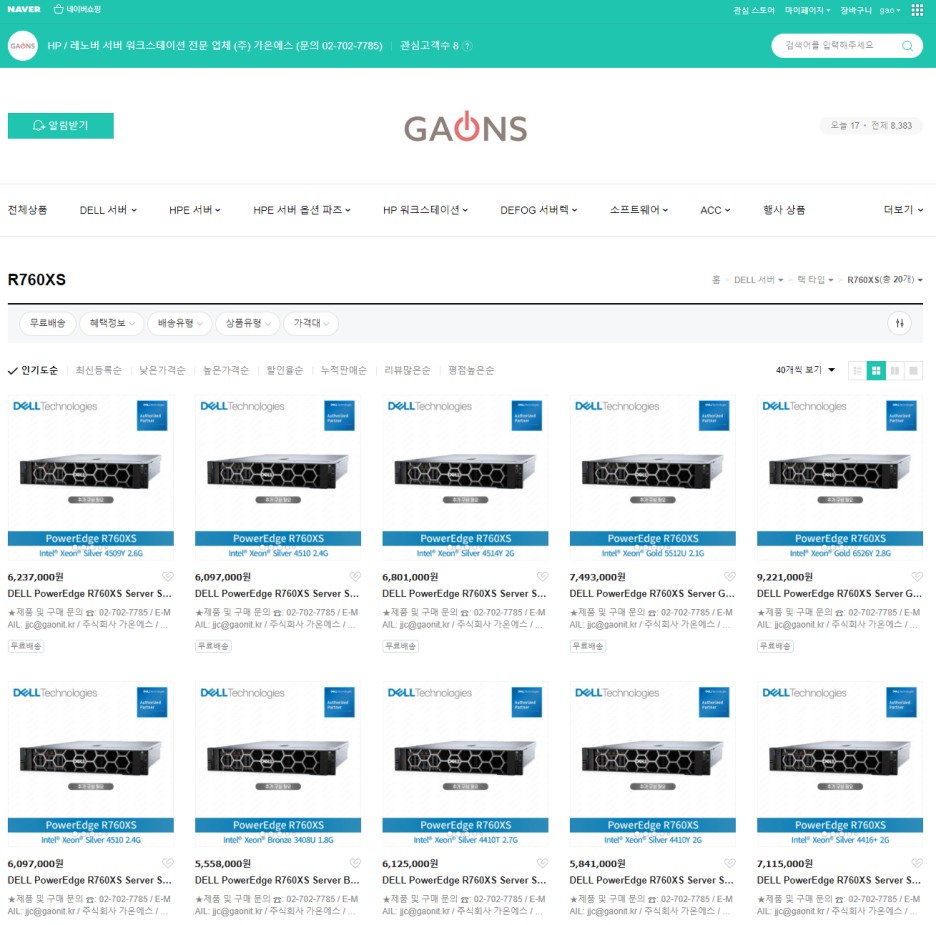Open the Silver 4509Y 2.6G product thumbnail
This screenshot has height=925, width=936.
[x=91, y=477]
